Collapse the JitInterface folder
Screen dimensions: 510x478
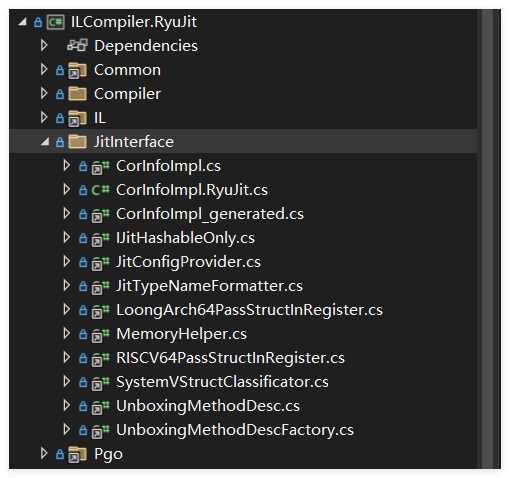(45, 142)
